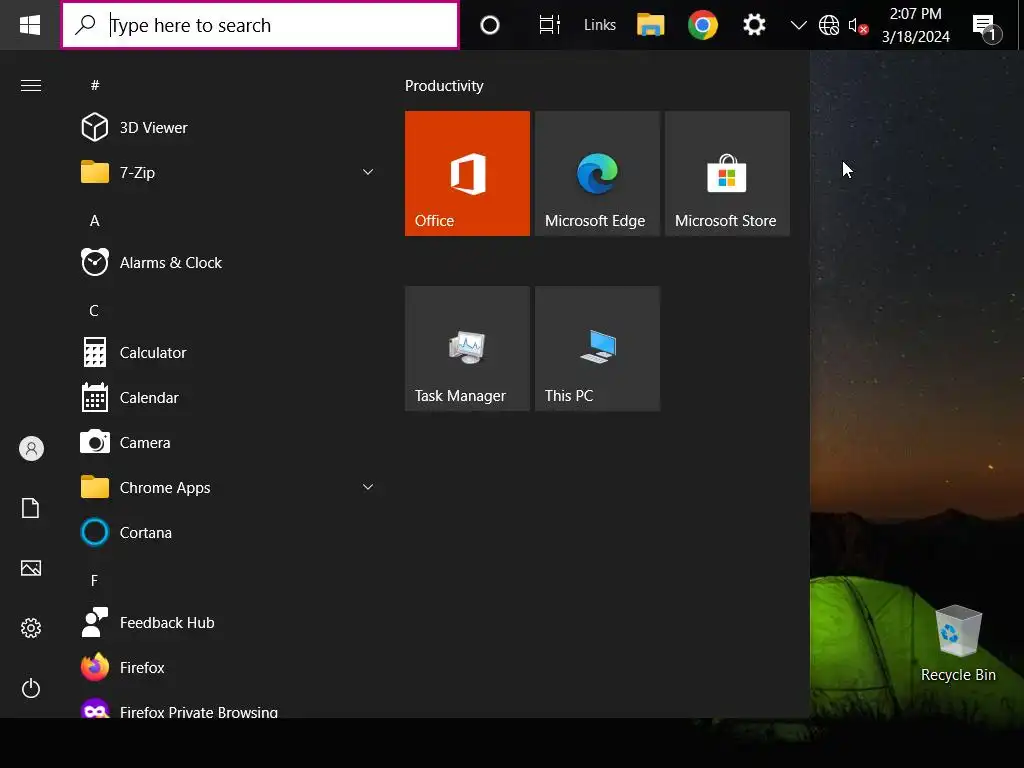Open the Chrome Apps folder entry
This screenshot has width=1024, height=768.
(x=227, y=488)
